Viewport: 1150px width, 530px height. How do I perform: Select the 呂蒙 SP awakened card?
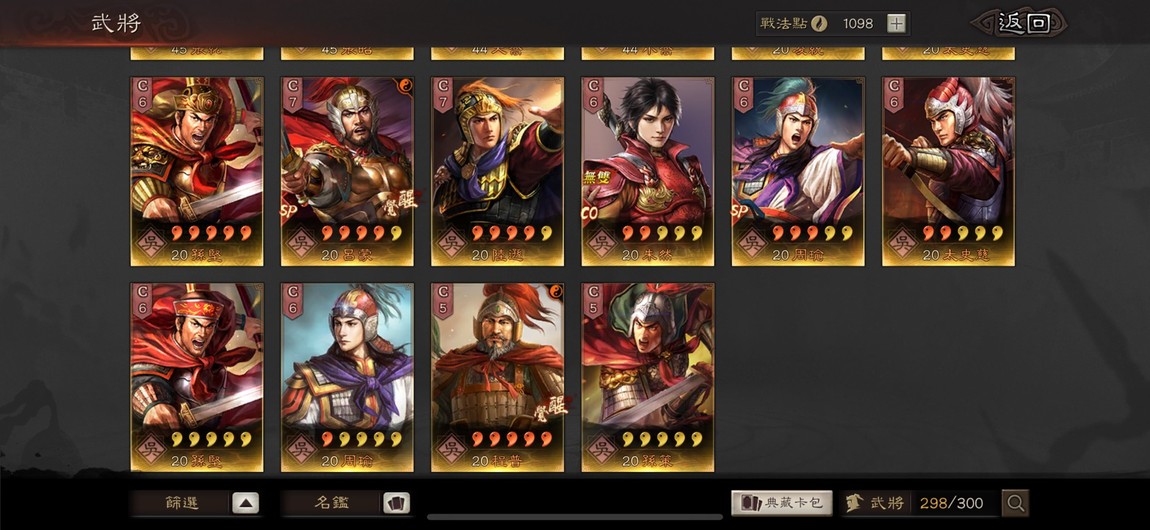(347, 172)
